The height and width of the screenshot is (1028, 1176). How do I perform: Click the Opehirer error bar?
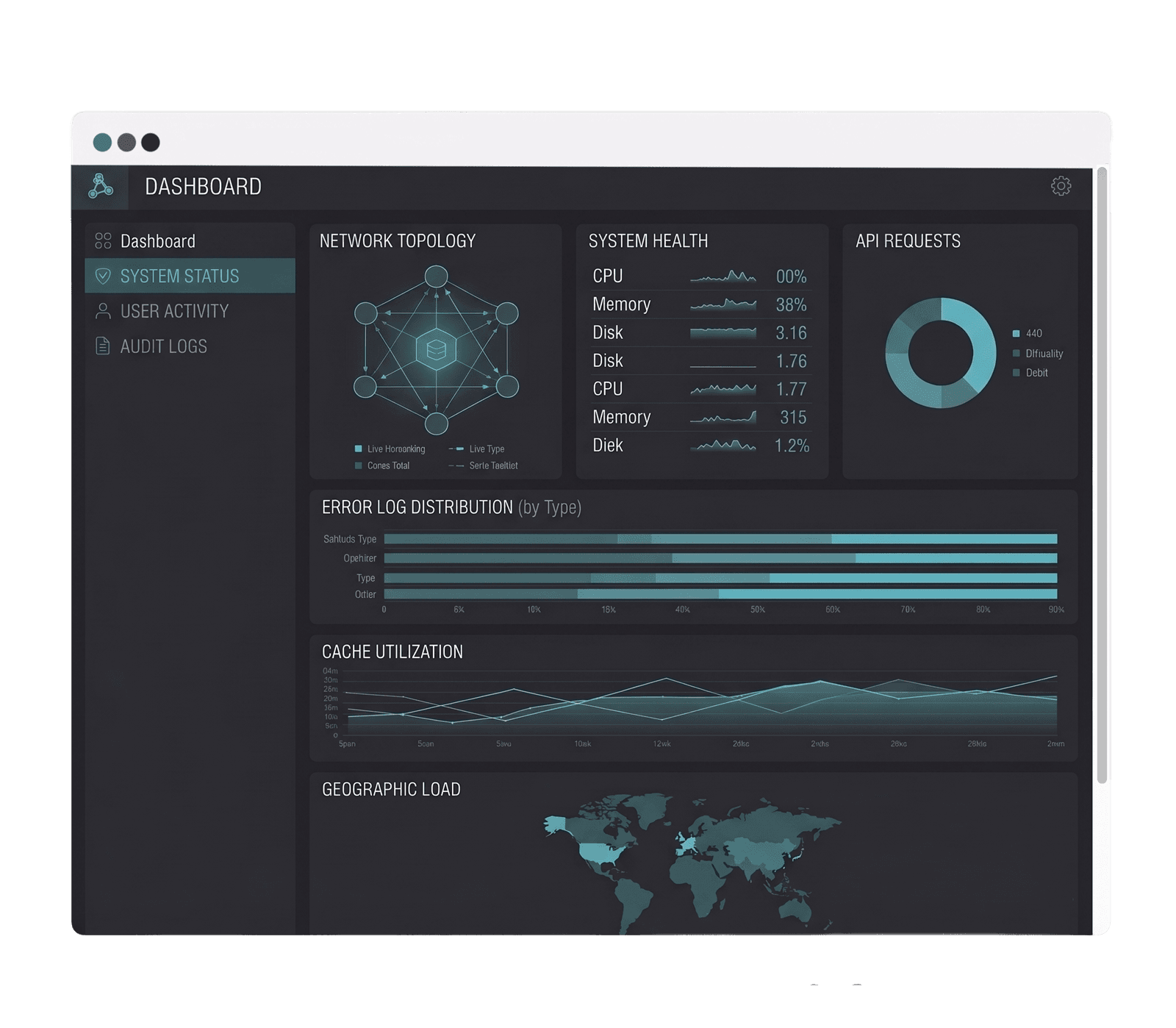(720, 558)
